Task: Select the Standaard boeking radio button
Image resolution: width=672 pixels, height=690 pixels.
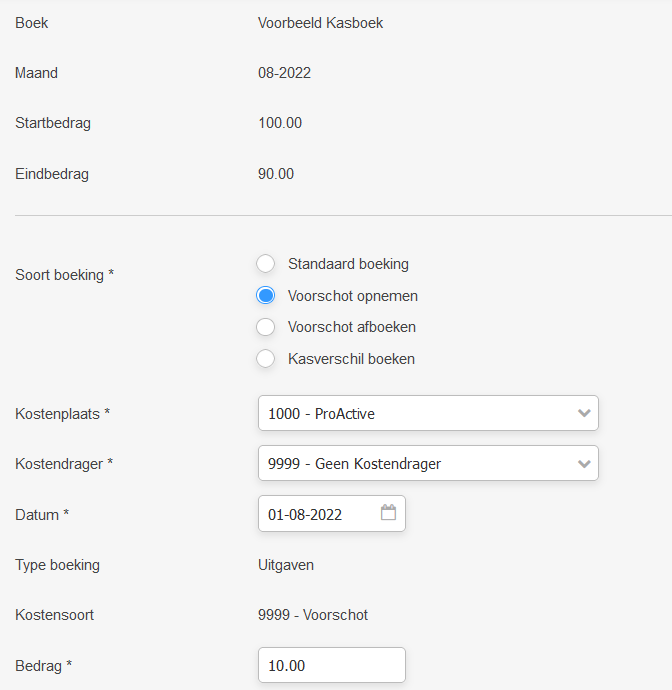Action: (265, 264)
